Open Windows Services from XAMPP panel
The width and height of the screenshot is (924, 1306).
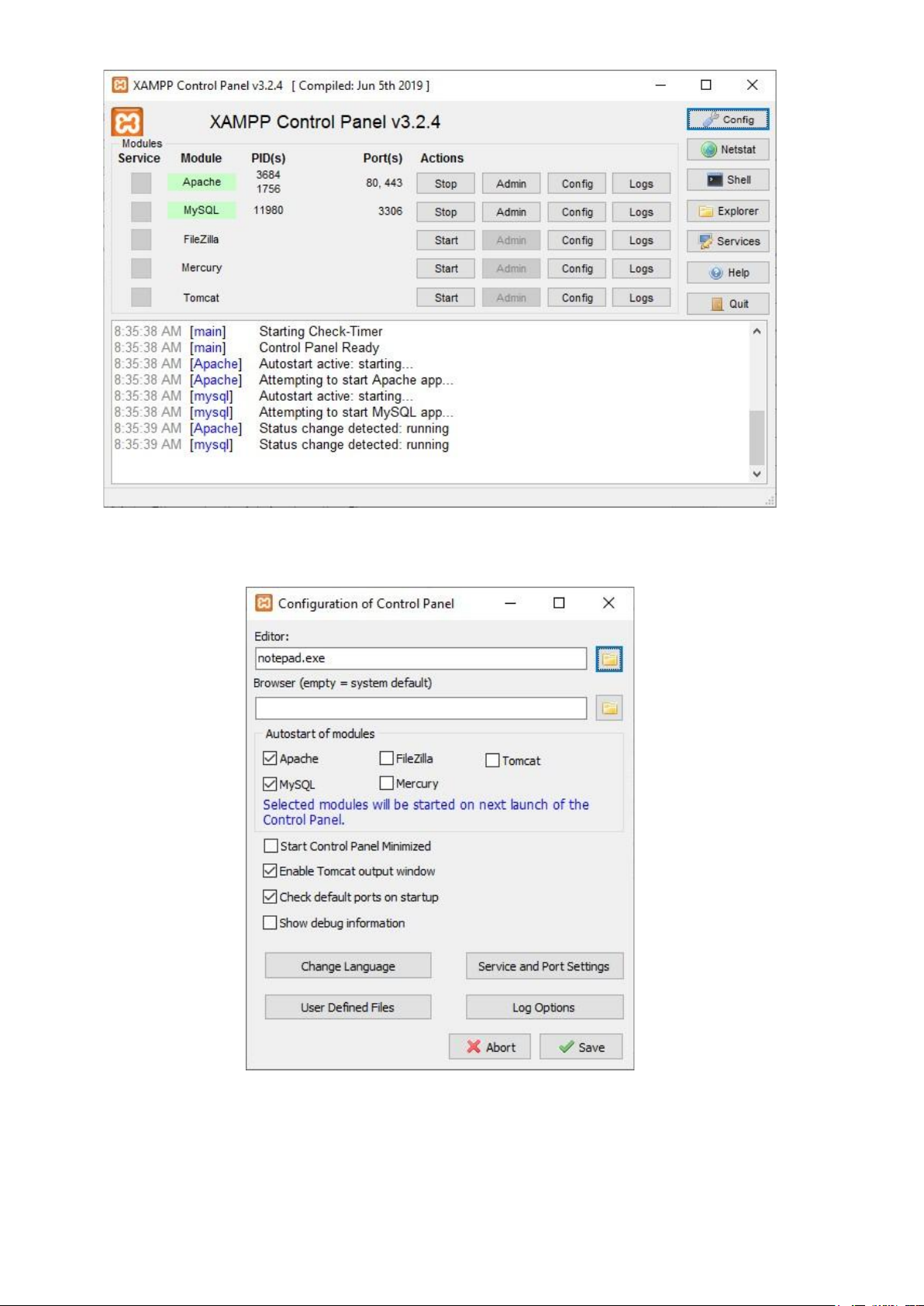pos(727,241)
